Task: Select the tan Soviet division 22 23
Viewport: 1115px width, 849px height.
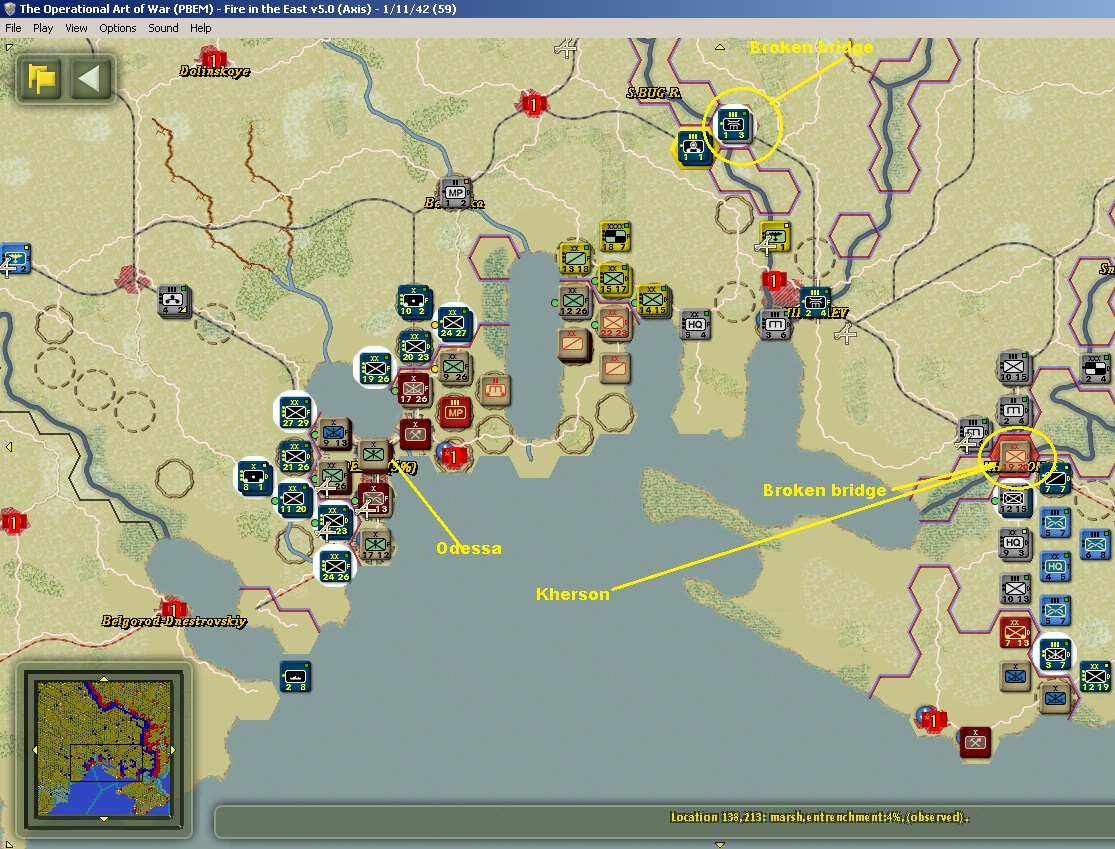Action: pyautogui.click(x=614, y=324)
